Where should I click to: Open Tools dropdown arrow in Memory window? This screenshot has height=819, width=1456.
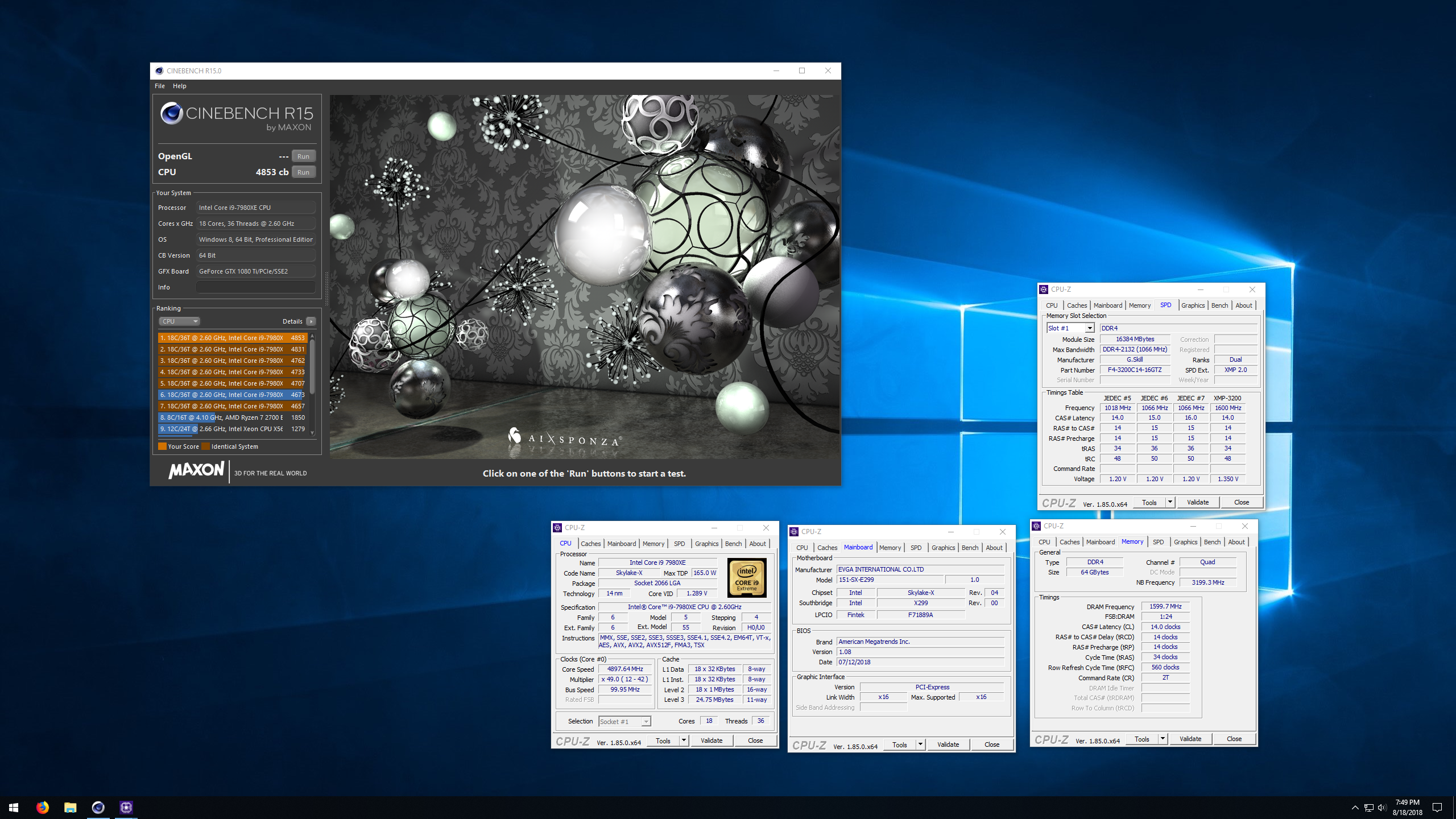(1163, 739)
